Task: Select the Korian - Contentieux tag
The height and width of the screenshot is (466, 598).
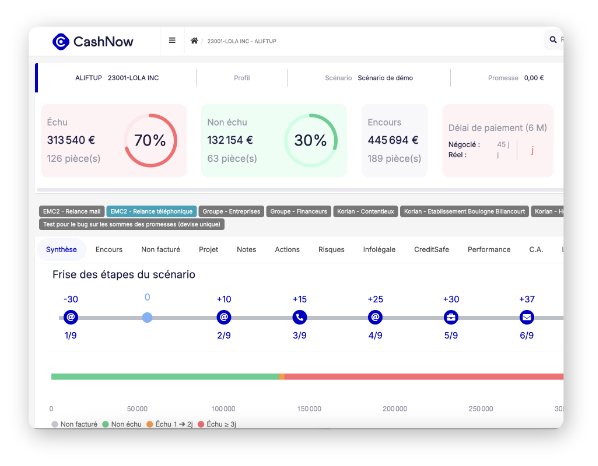Action: click(x=366, y=211)
